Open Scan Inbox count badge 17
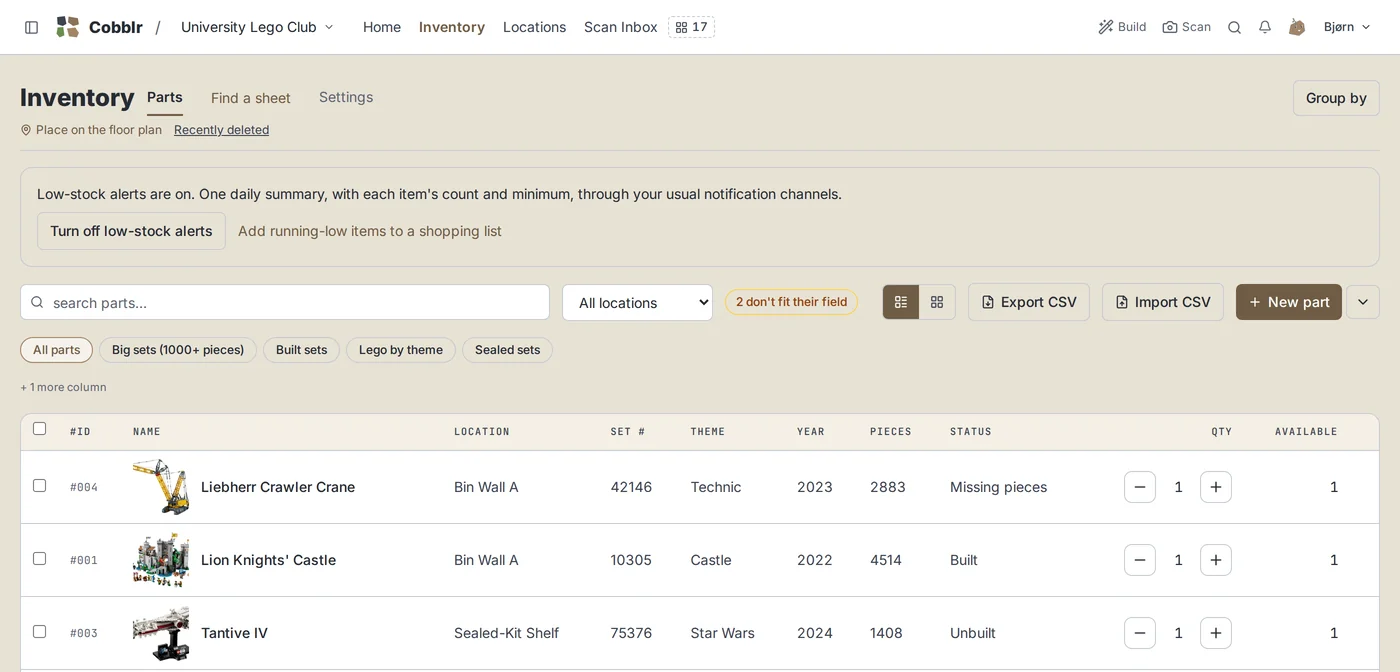This screenshot has width=1400, height=672. coord(691,27)
